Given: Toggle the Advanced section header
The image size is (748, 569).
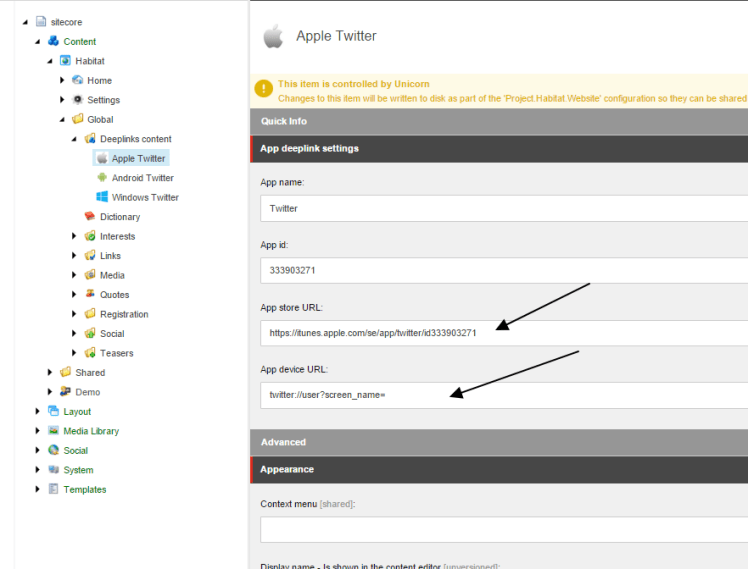Looking at the screenshot, I should point(284,442).
